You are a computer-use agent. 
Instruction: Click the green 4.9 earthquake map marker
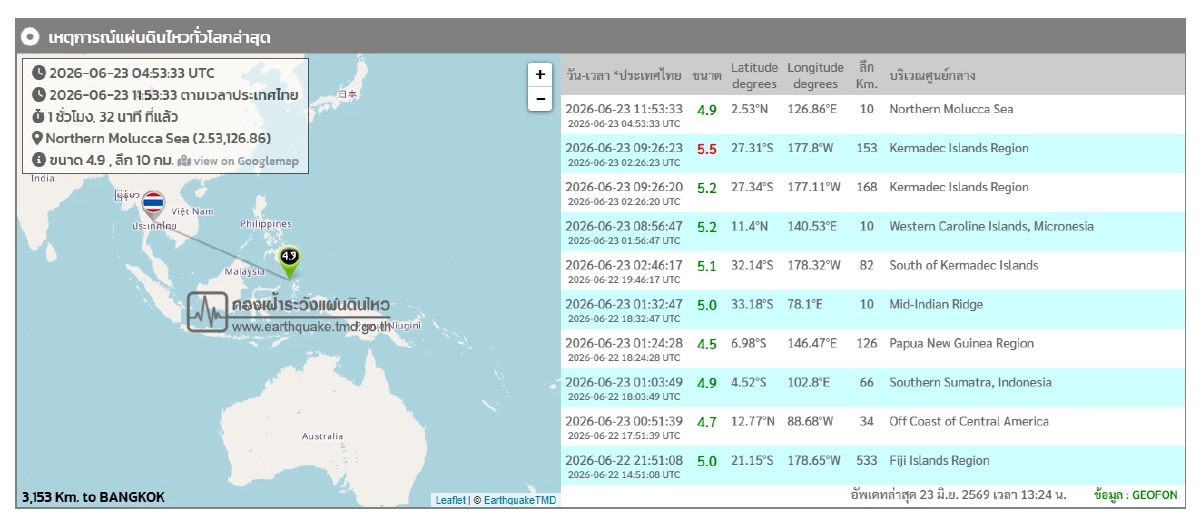click(289, 262)
